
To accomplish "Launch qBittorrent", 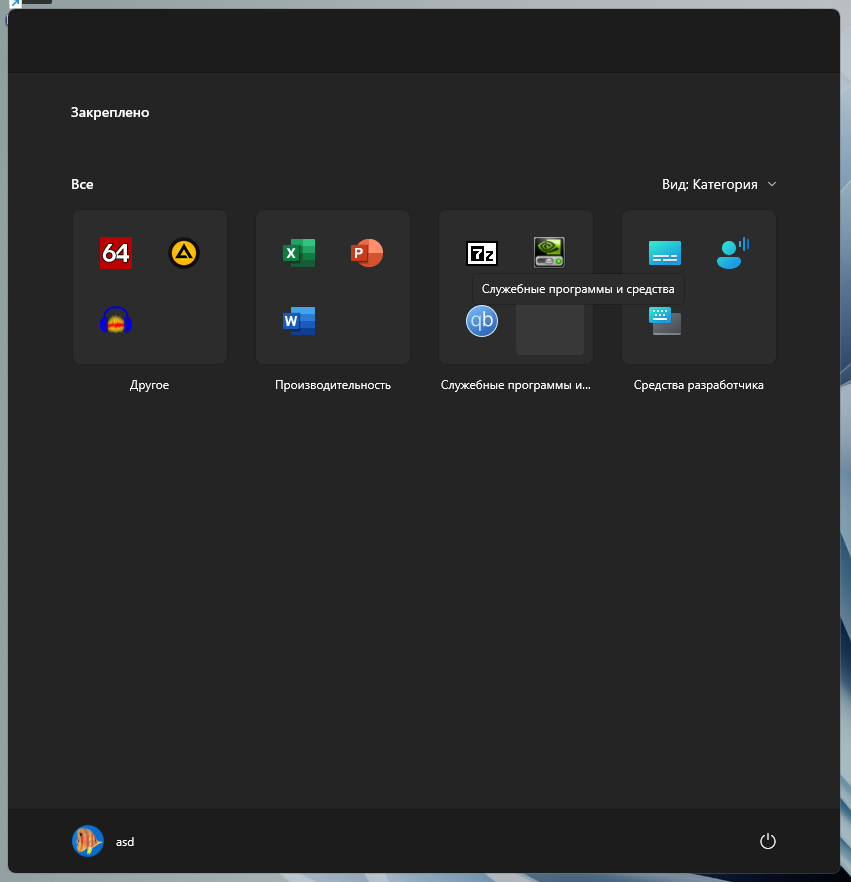I will pos(482,321).
